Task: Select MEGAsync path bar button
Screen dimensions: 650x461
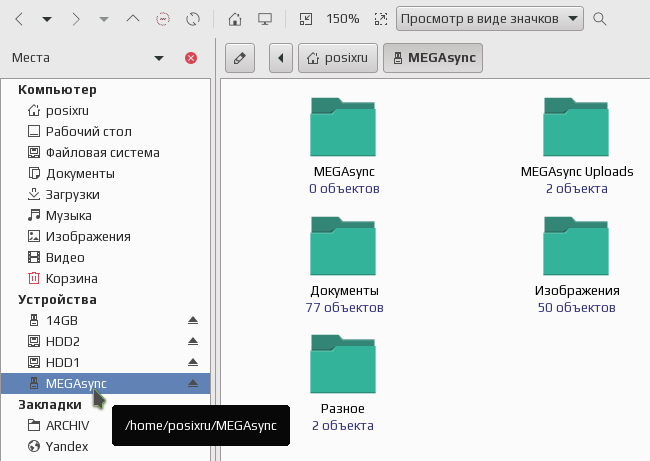Action: tap(433, 58)
